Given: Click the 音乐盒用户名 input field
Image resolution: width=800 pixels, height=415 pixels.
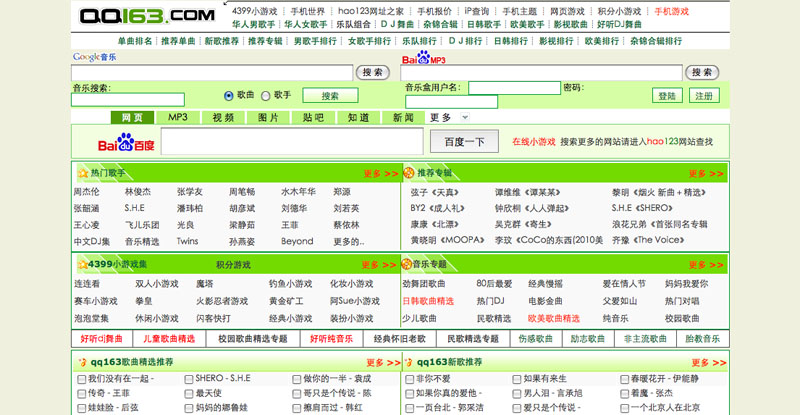Looking at the screenshot, I should [514, 88].
